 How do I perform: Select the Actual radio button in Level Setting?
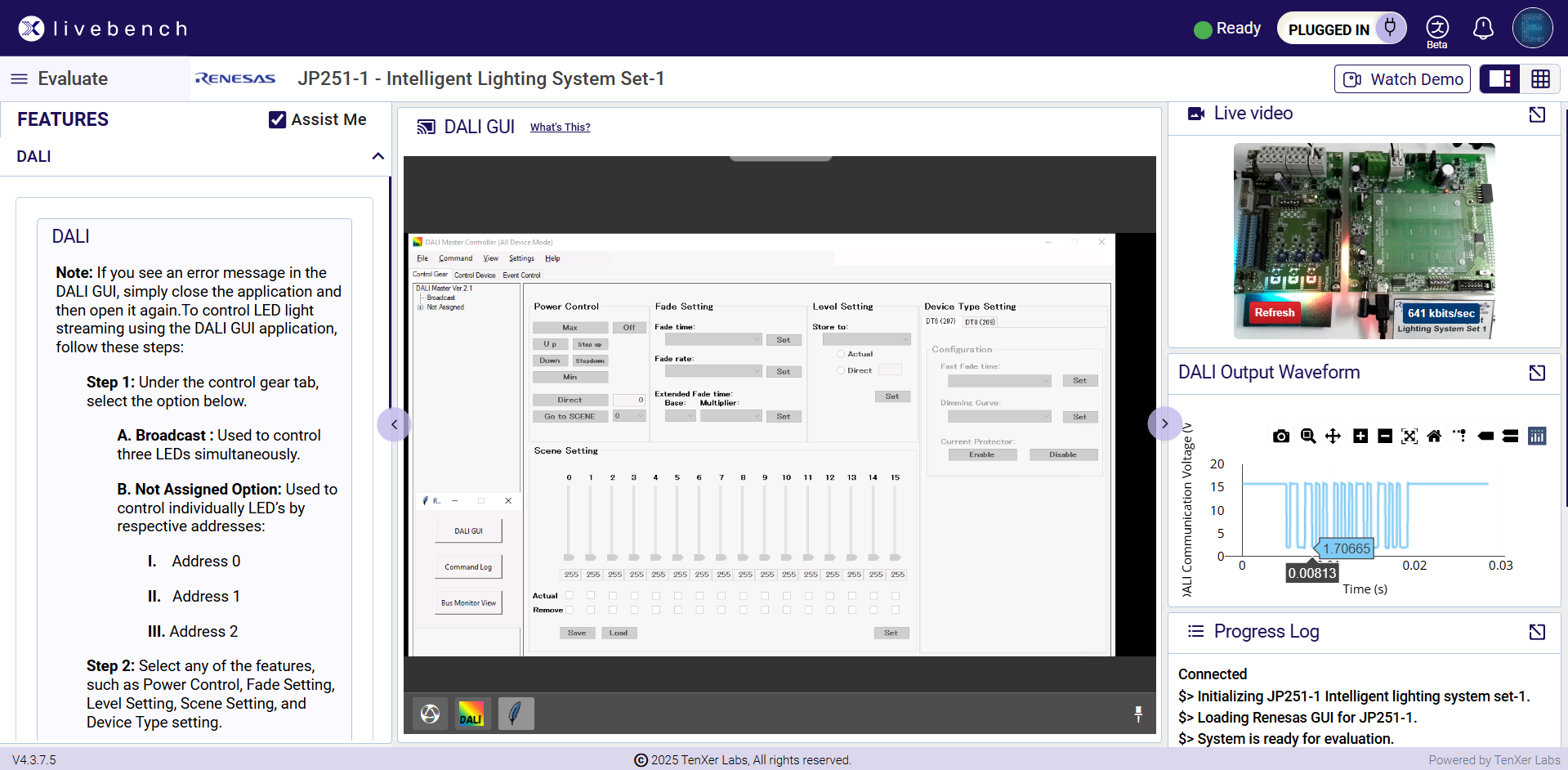coord(841,354)
